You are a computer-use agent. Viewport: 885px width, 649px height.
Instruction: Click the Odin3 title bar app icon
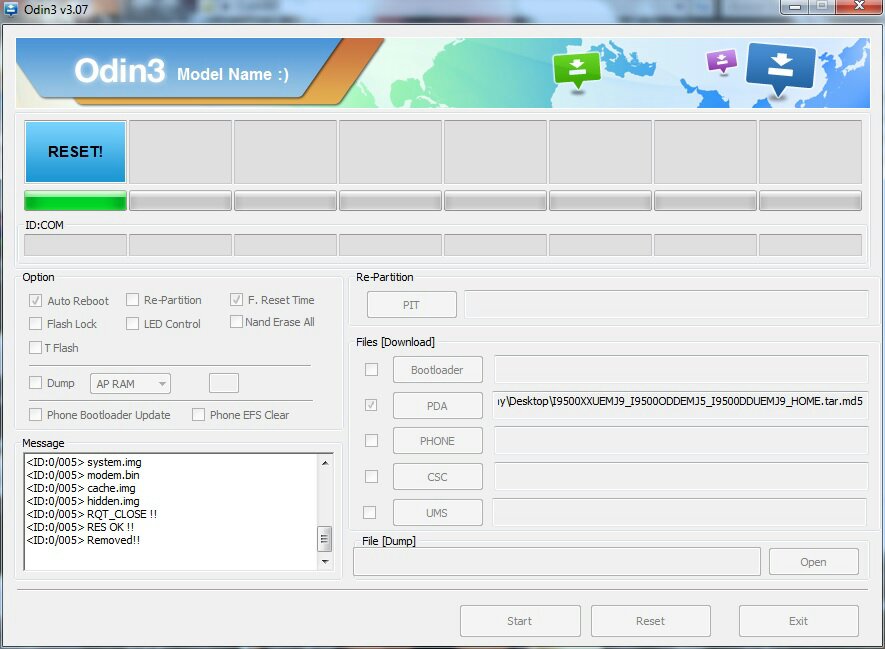pos(11,9)
